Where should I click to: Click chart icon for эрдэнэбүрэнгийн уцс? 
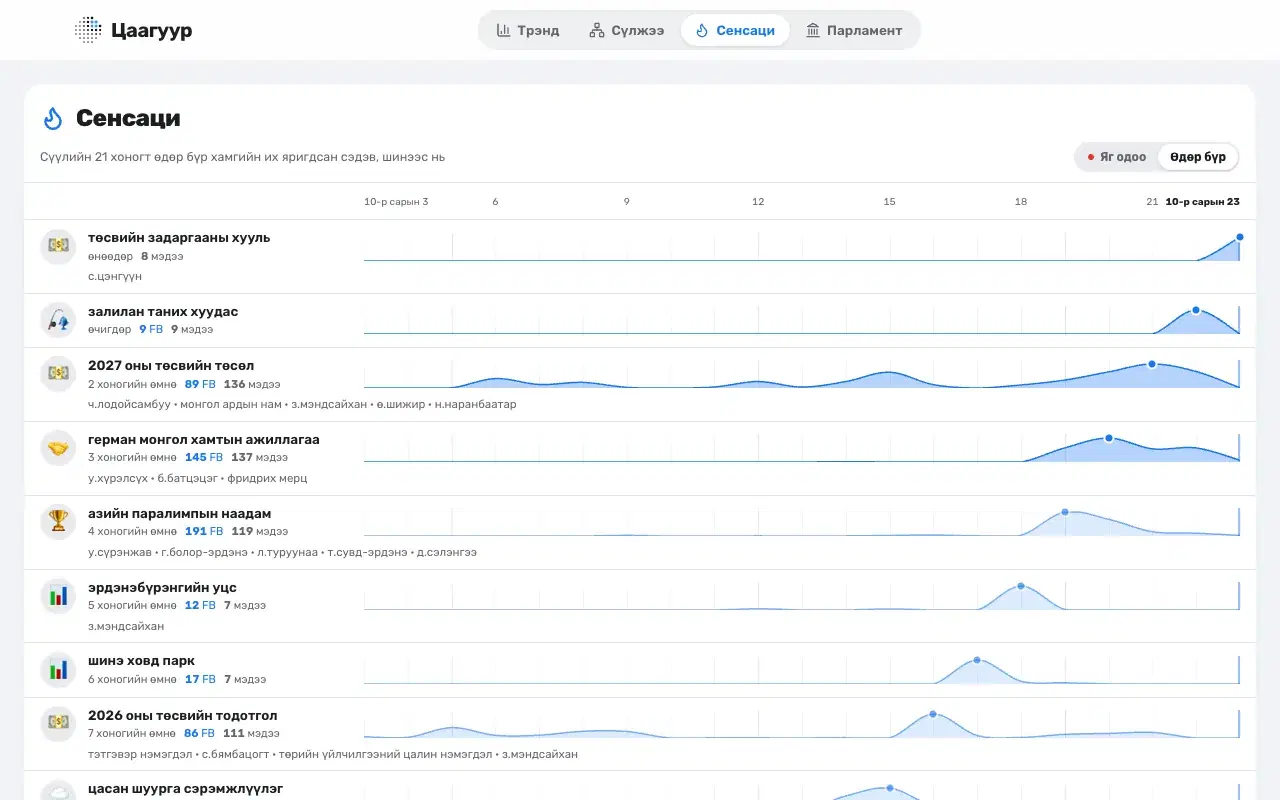click(x=58, y=596)
